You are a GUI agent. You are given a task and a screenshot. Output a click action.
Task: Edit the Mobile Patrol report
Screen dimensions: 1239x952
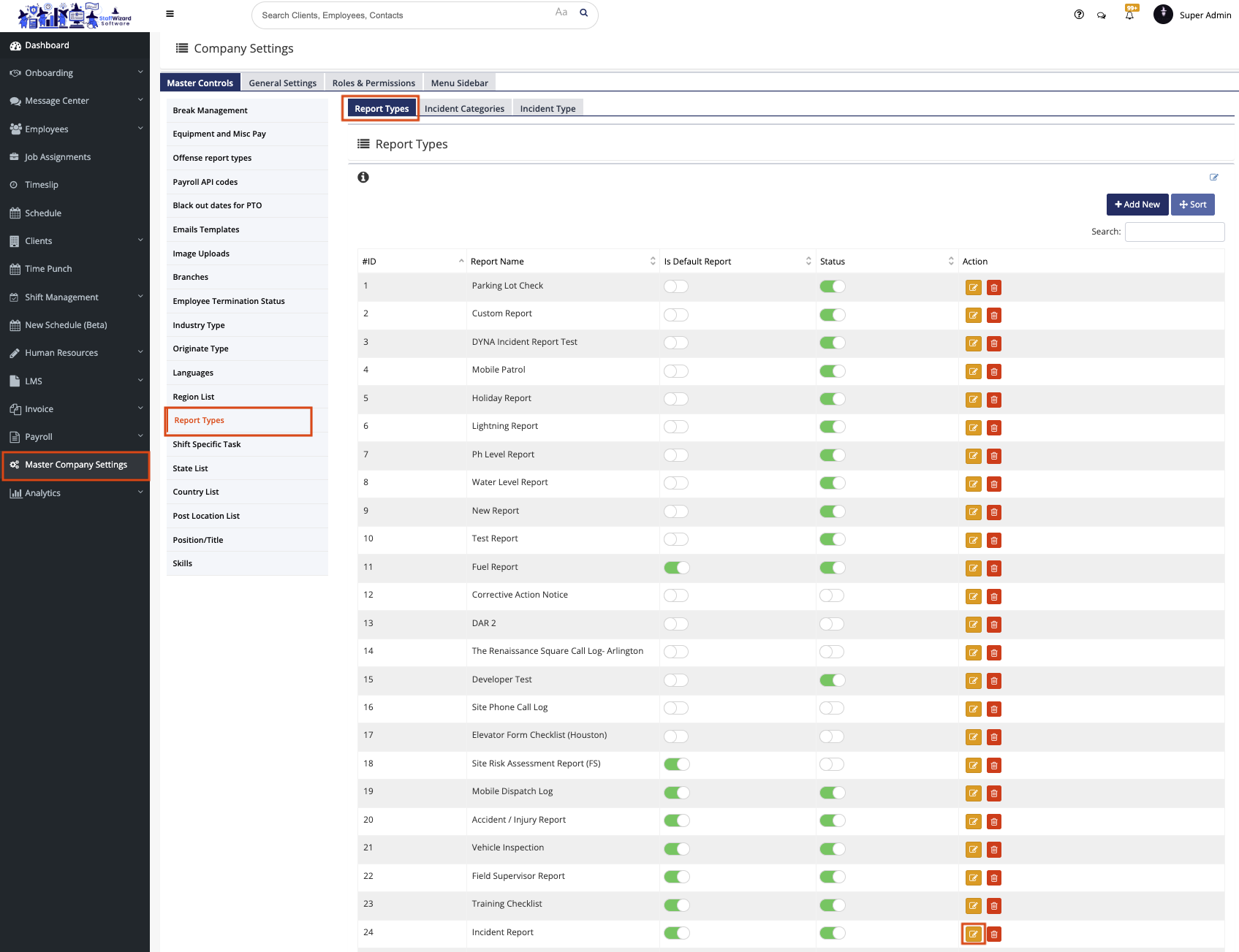973,372
